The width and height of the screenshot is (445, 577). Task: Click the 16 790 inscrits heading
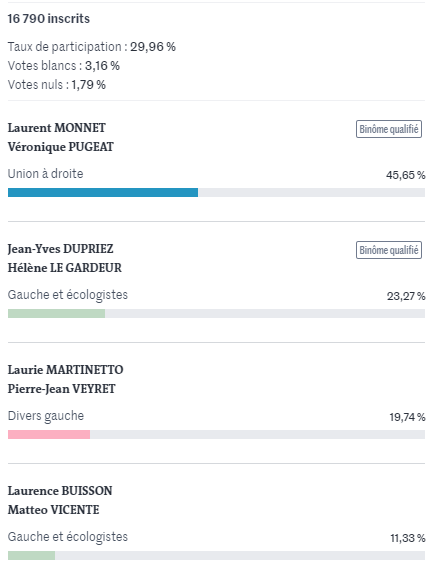click(x=49, y=18)
